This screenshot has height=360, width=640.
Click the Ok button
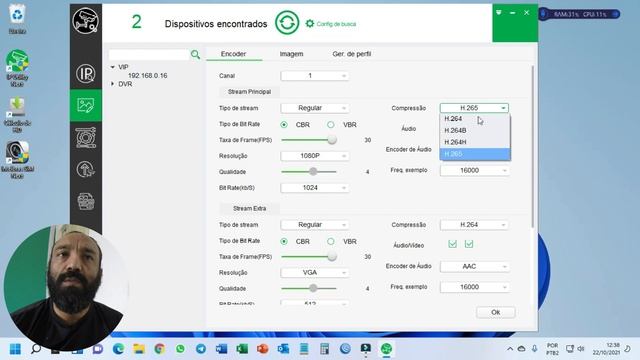click(496, 312)
